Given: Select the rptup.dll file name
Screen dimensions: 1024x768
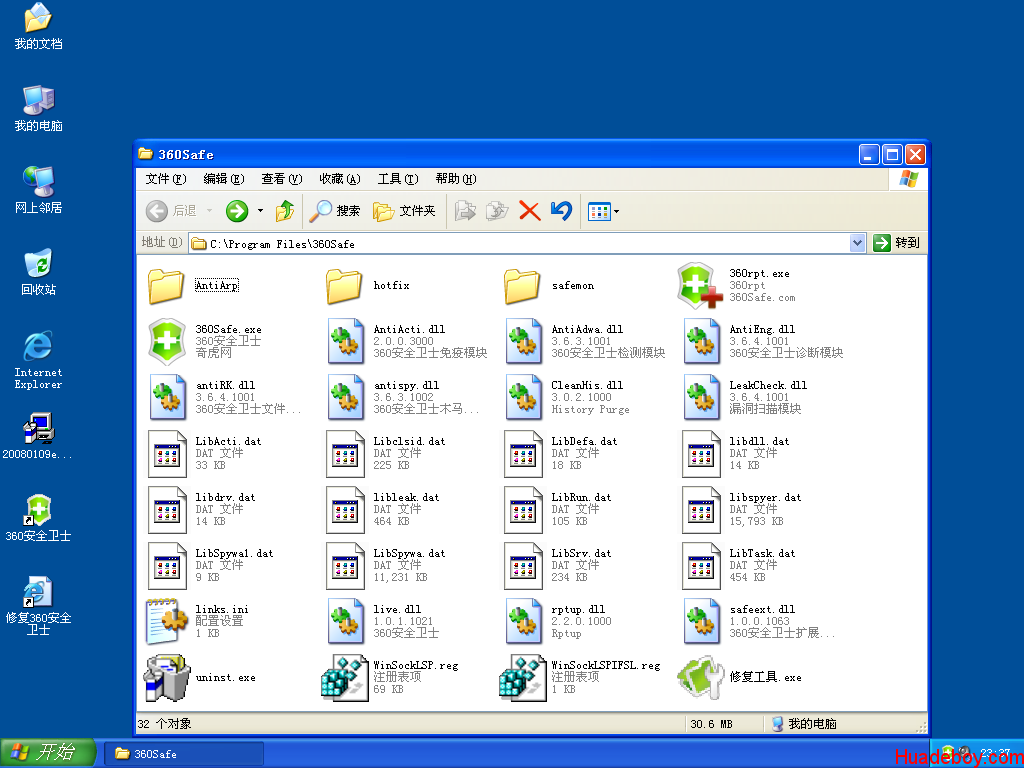Looking at the screenshot, I should pos(578,610).
